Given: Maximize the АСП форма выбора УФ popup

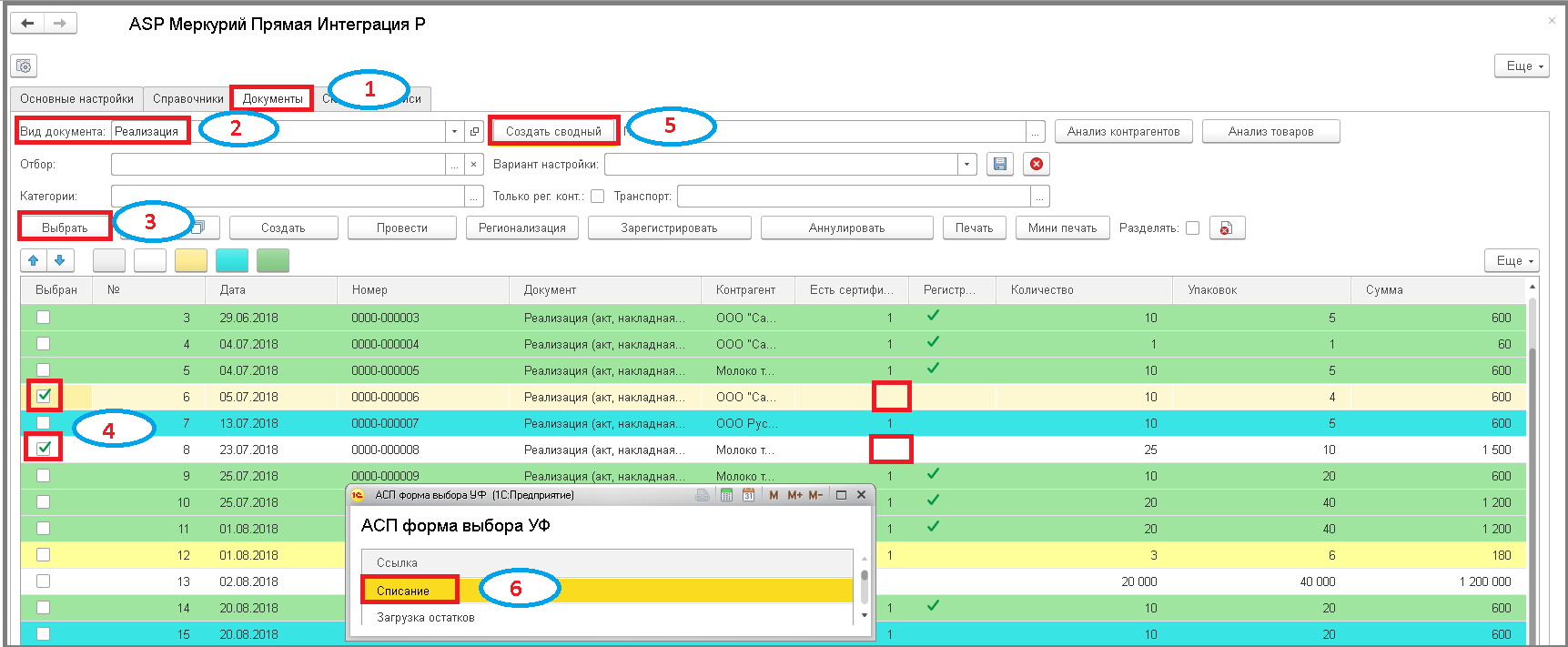Looking at the screenshot, I should tap(841, 495).
